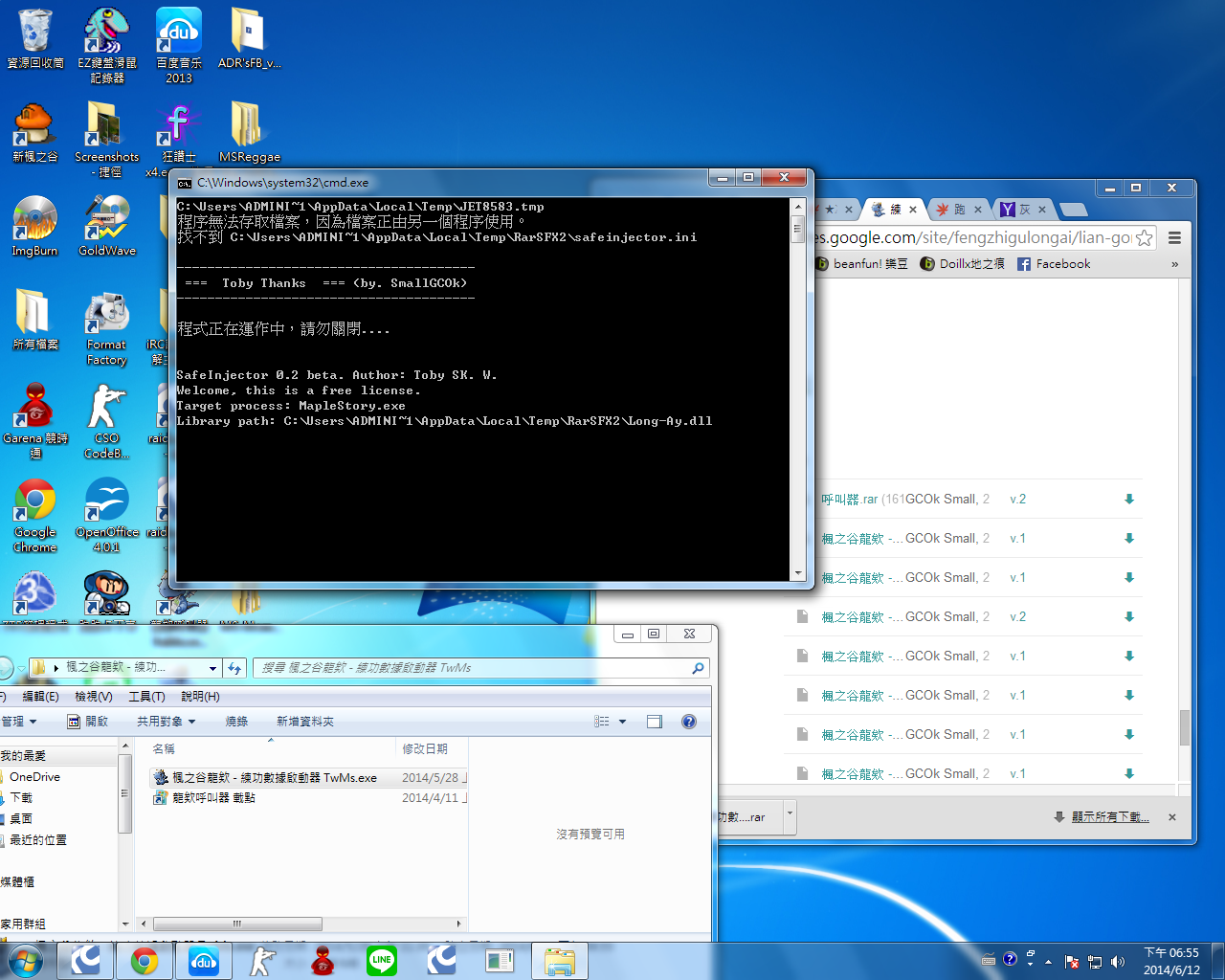Open the Google Chrome desktop shortcut

(x=34, y=515)
